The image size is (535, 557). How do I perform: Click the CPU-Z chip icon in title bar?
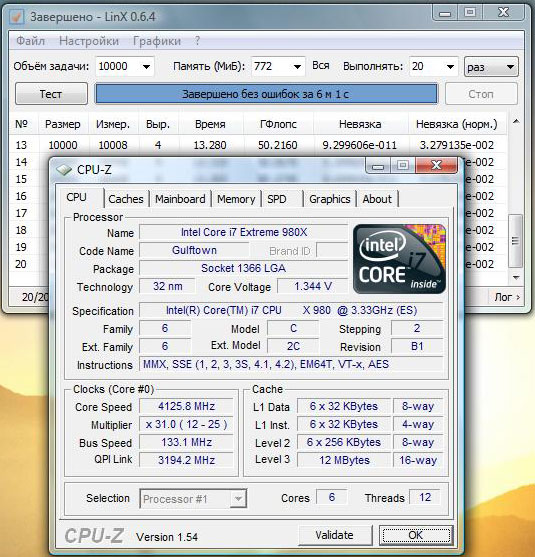64,170
